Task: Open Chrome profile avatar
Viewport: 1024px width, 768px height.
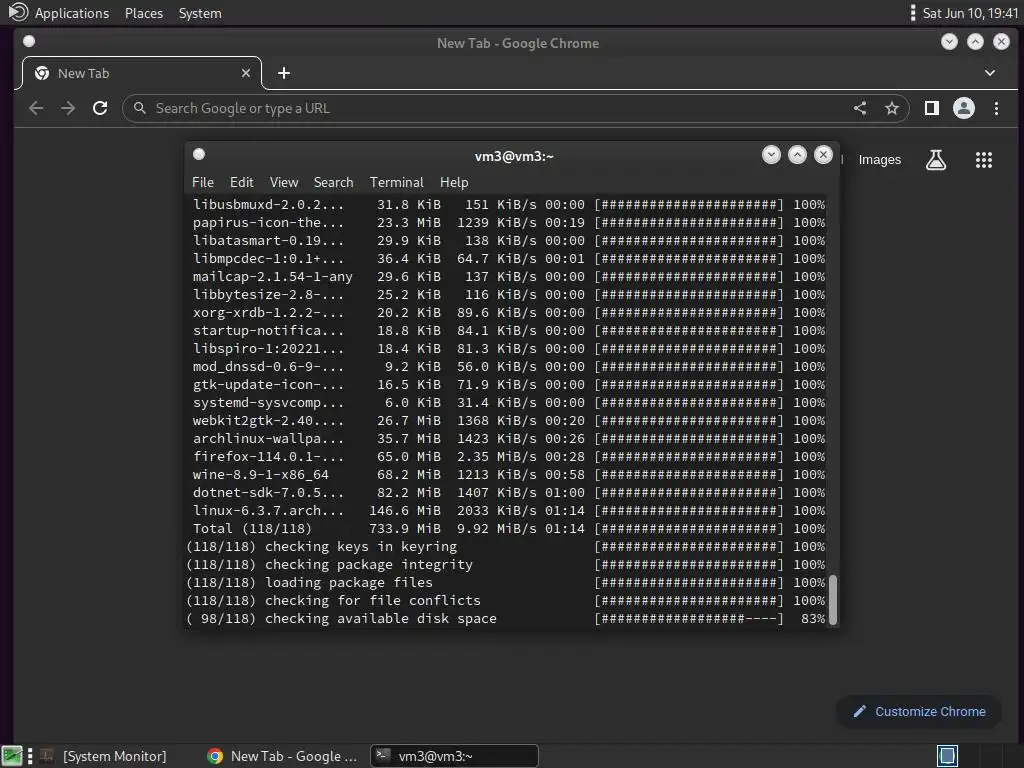Action: [964, 108]
